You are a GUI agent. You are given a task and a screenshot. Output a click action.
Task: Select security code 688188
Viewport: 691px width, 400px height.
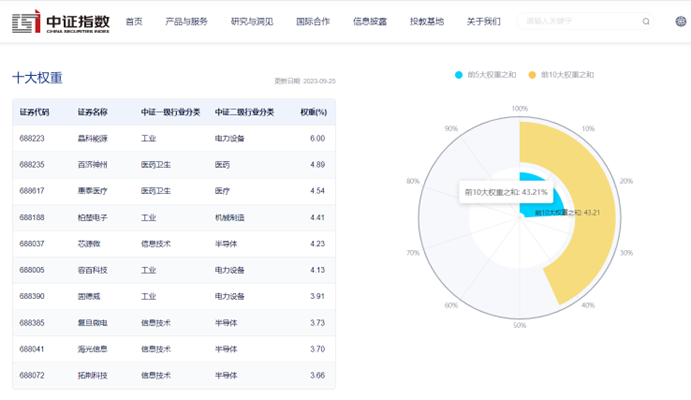pos(32,217)
